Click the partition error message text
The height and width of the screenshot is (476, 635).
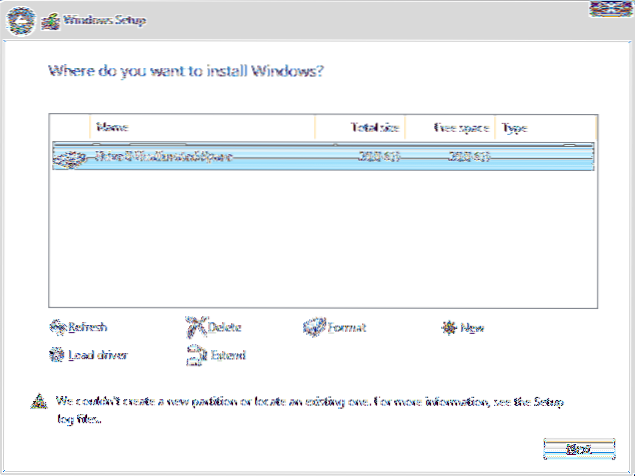pyautogui.click(x=310, y=410)
